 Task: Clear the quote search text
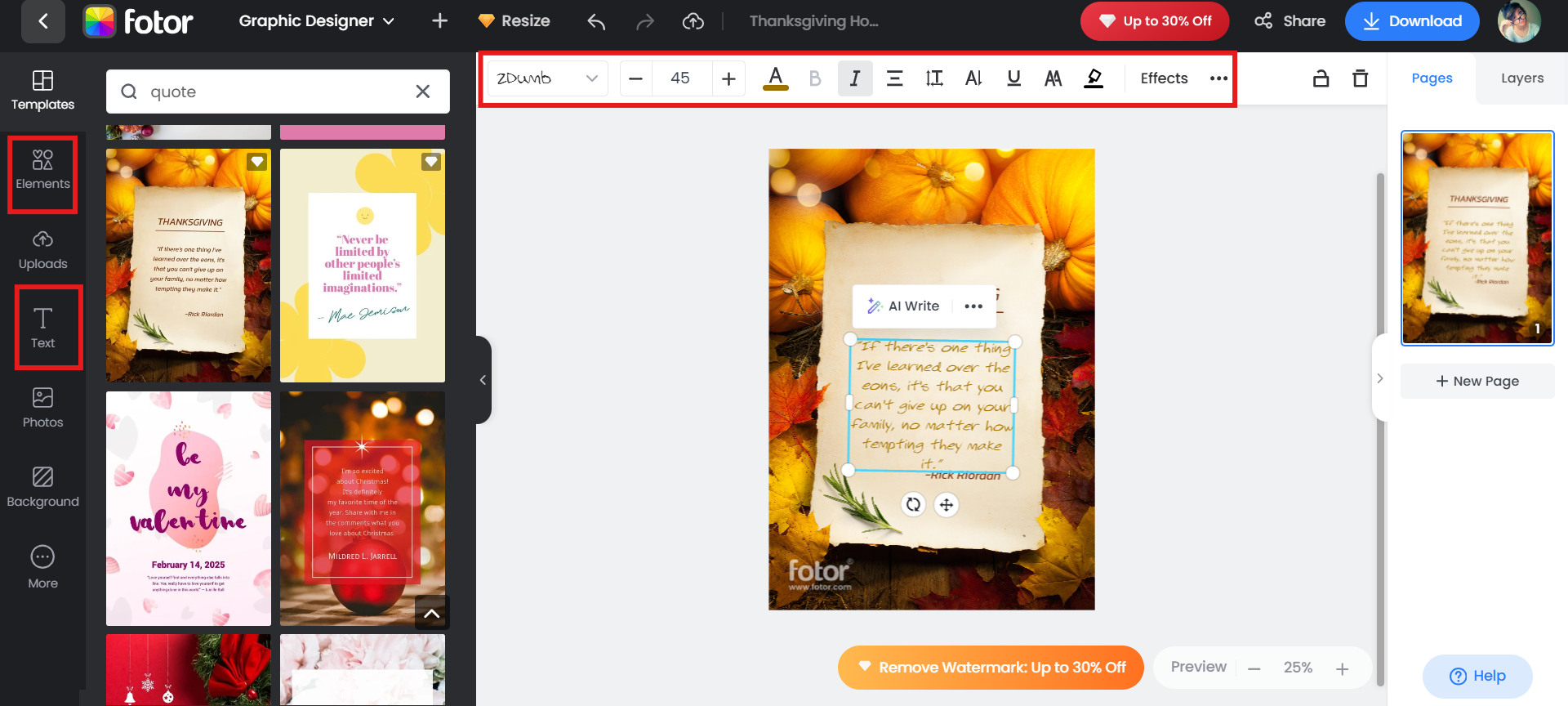pyautogui.click(x=422, y=92)
